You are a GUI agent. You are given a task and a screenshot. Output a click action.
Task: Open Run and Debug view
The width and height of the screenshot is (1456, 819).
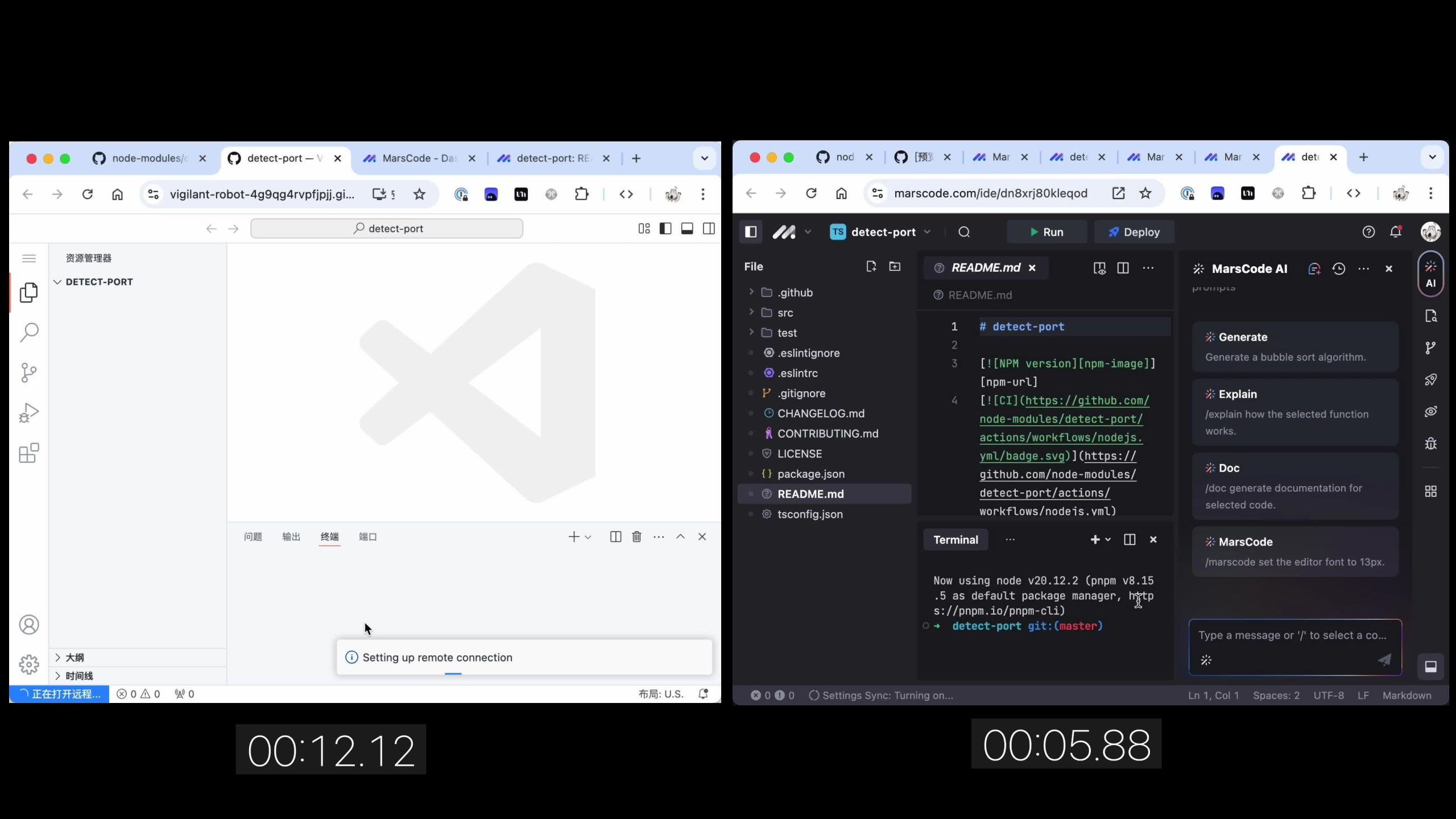click(28, 413)
